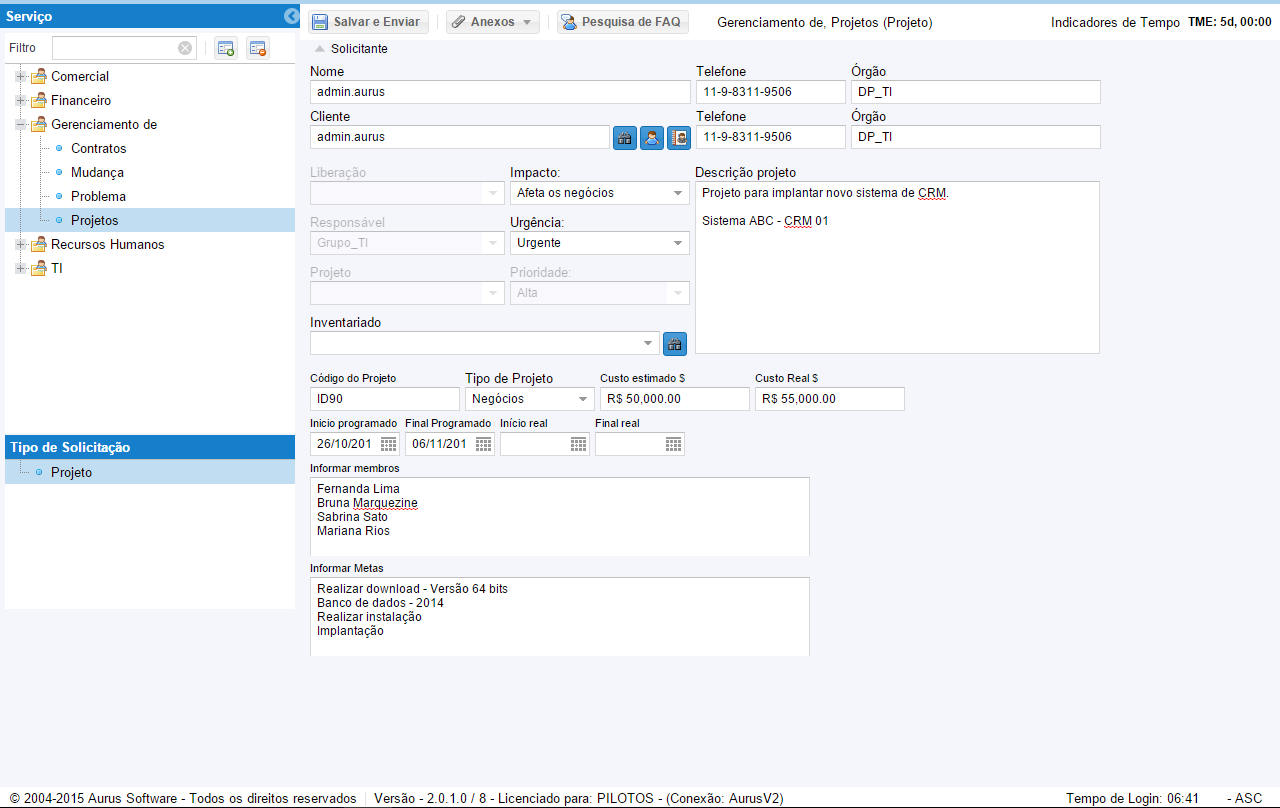Click the "Versão - 2.0.1.0 / 8" status text
The width and height of the screenshot is (1280, 808).
coord(430,798)
